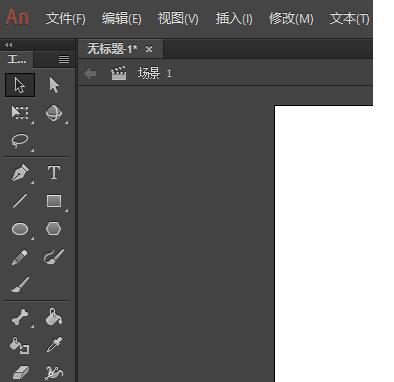The height and width of the screenshot is (382, 394).
Task: Open the tools panel options menu
Action: [64, 59]
